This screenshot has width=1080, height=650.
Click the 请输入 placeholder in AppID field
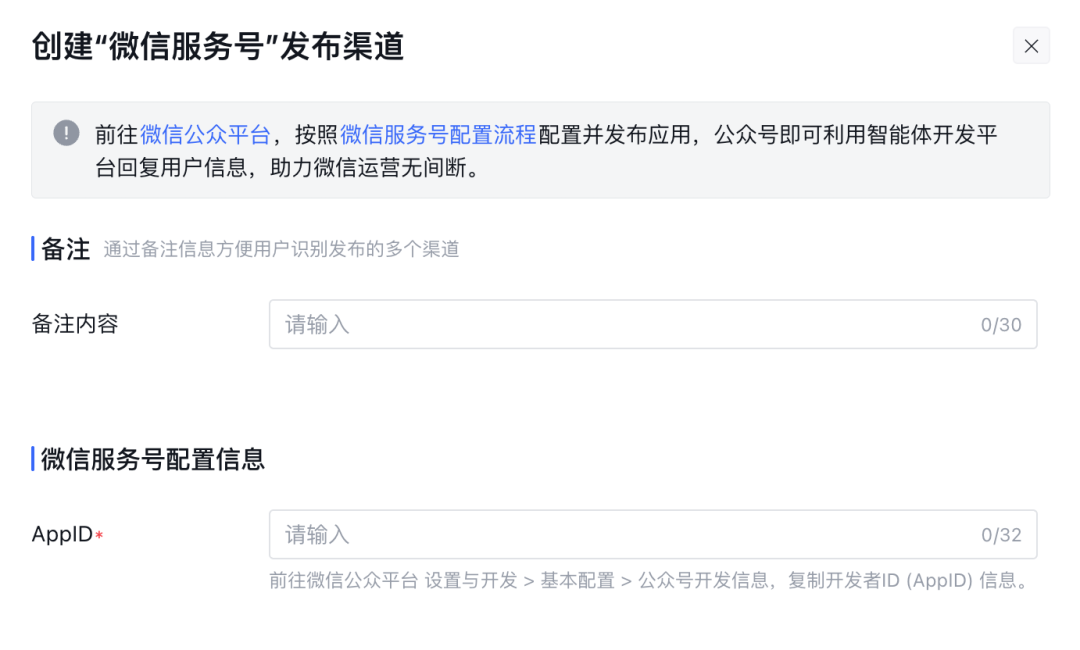317,534
